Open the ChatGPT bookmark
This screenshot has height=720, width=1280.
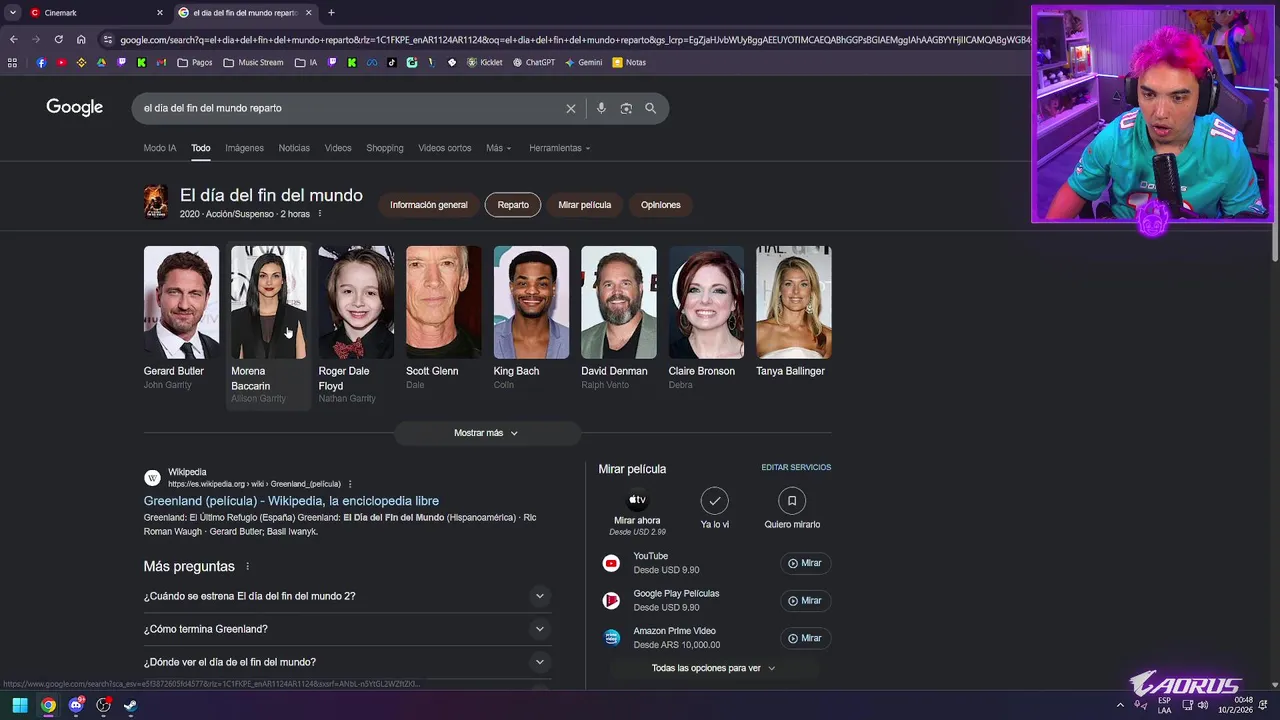(x=534, y=62)
